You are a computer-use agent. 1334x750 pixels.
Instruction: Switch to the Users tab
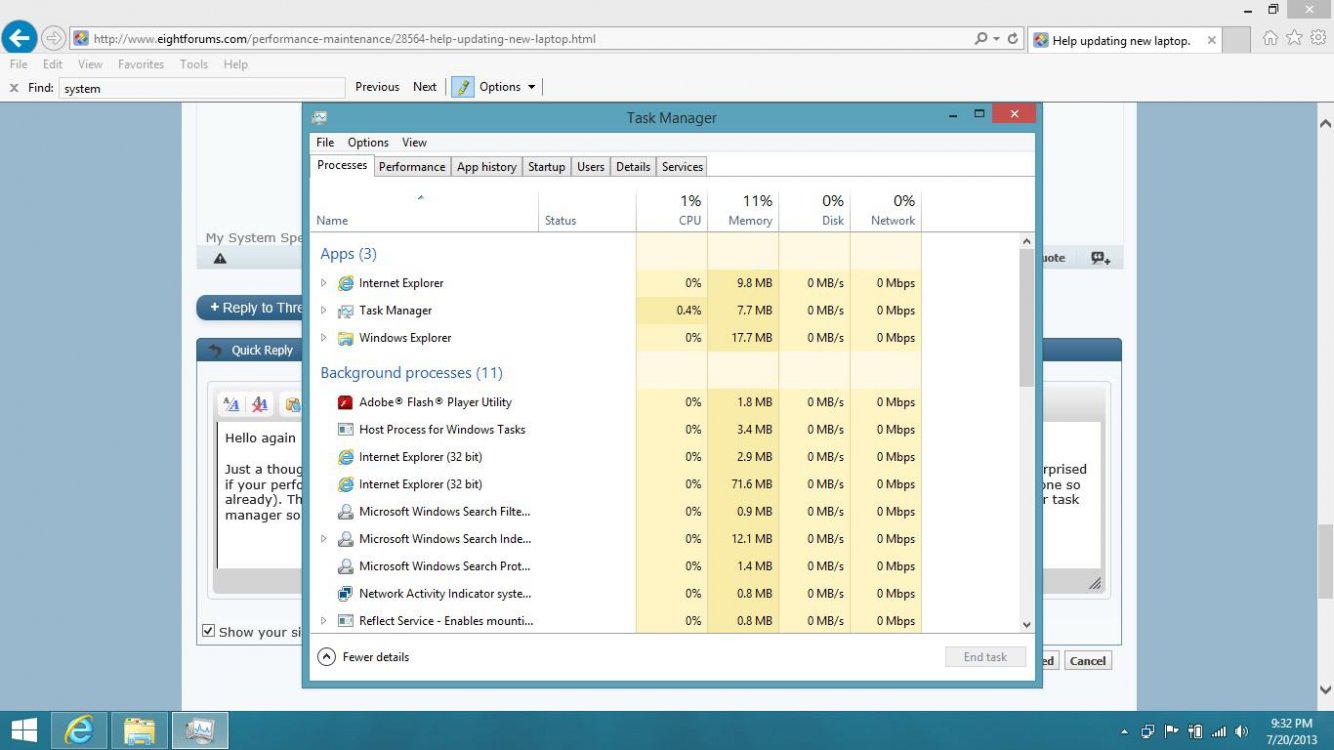coord(591,167)
